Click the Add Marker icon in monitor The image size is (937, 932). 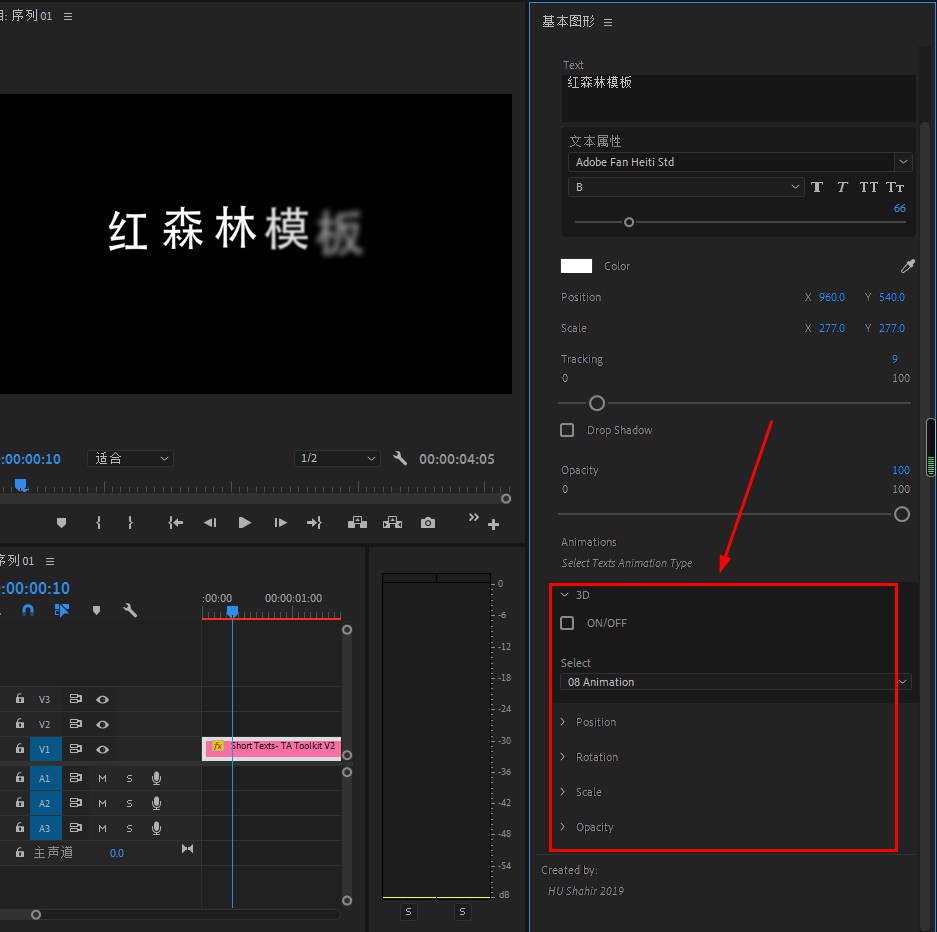coord(61,523)
